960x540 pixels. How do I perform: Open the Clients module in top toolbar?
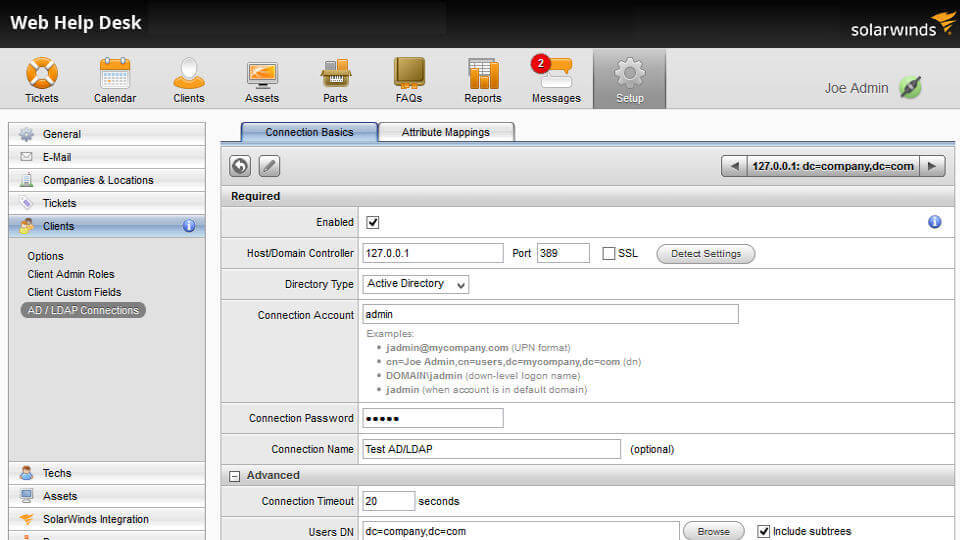[x=189, y=80]
